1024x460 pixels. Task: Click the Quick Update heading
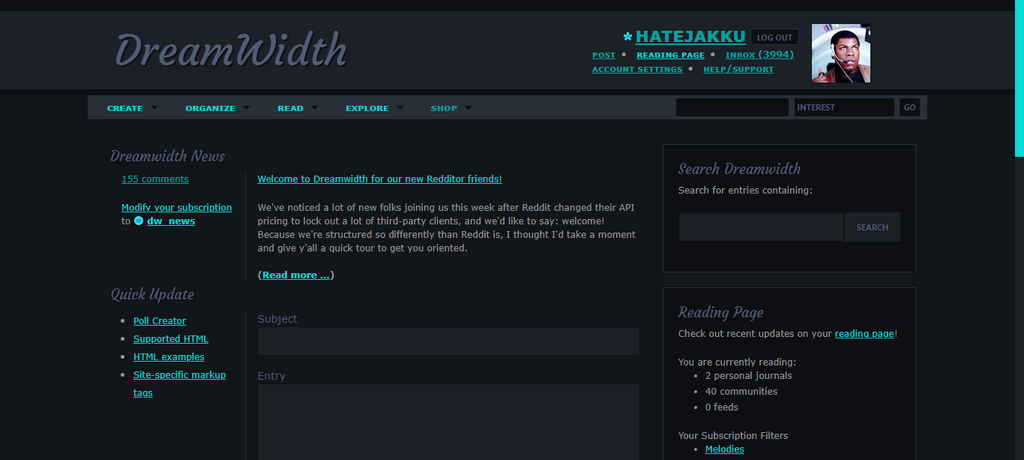152,294
